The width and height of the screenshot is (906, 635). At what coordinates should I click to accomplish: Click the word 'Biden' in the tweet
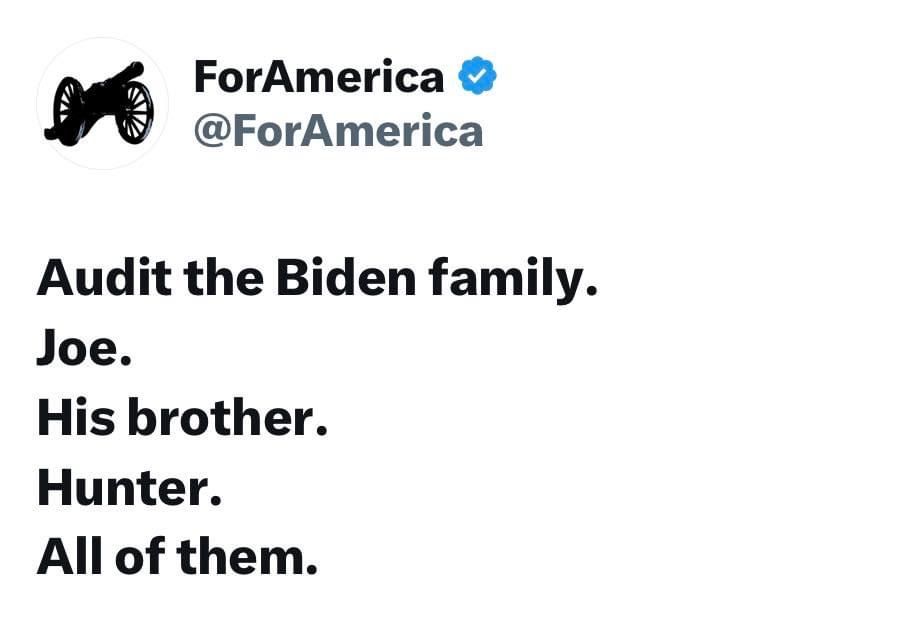click(346, 276)
